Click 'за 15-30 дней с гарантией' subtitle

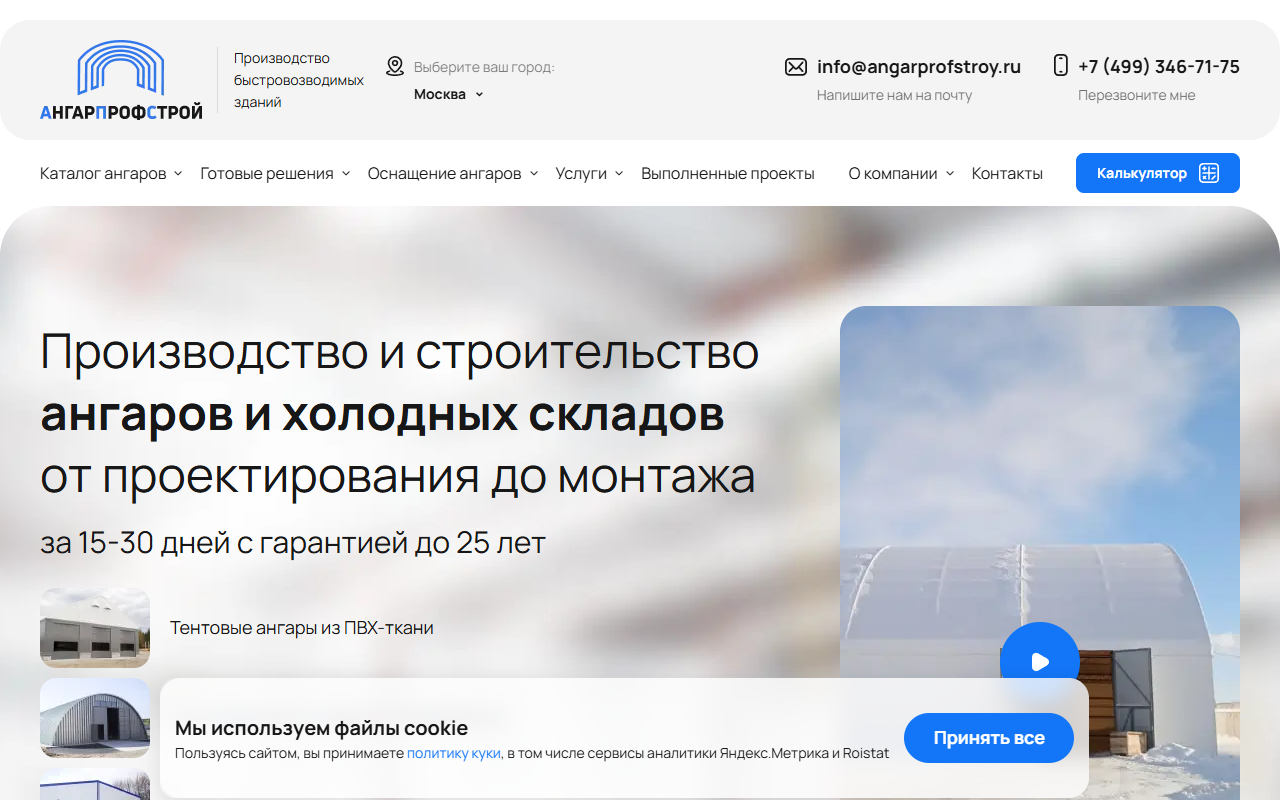(293, 543)
